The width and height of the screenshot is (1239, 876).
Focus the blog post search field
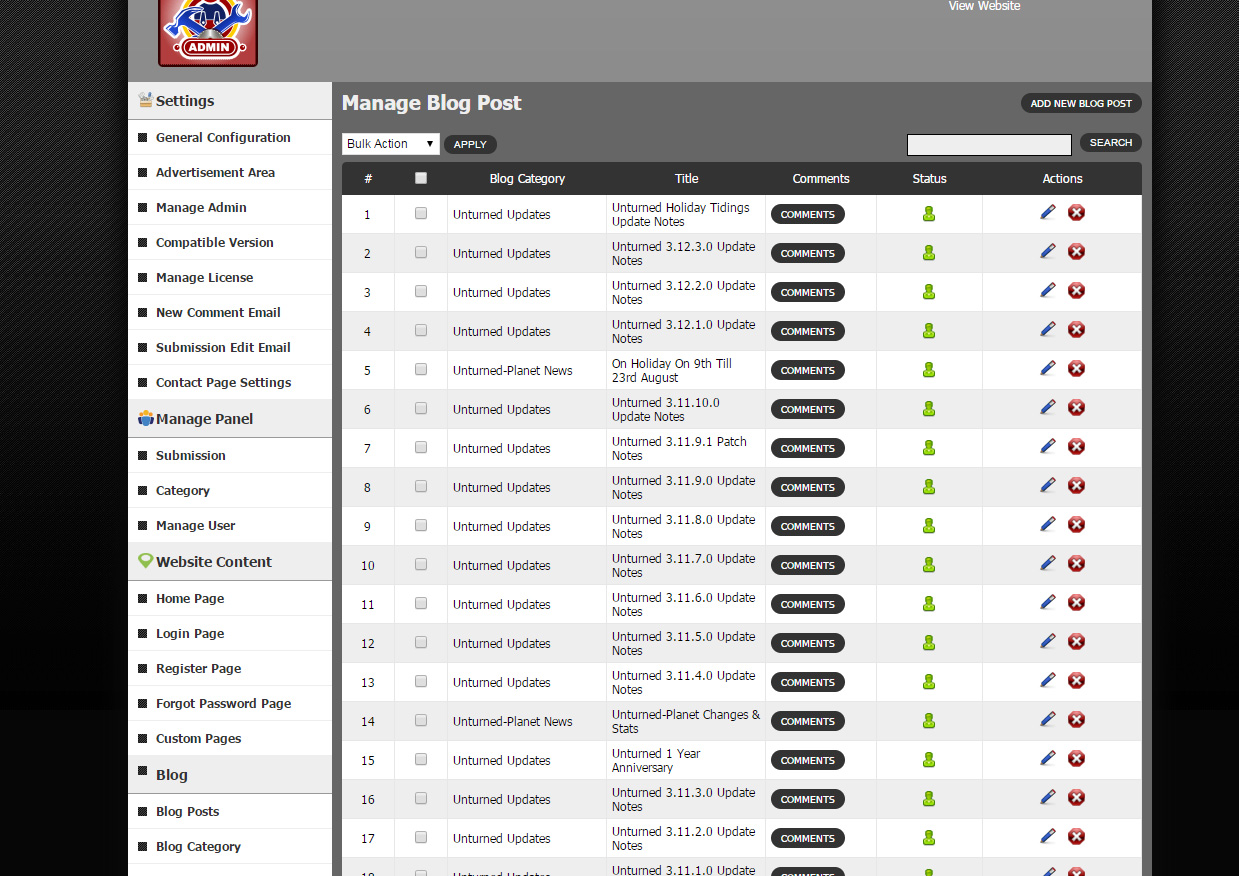click(989, 145)
